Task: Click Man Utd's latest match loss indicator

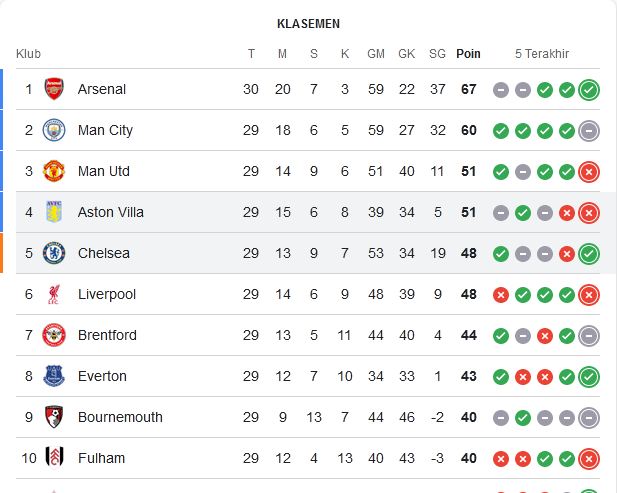Action: (x=589, y=171)
